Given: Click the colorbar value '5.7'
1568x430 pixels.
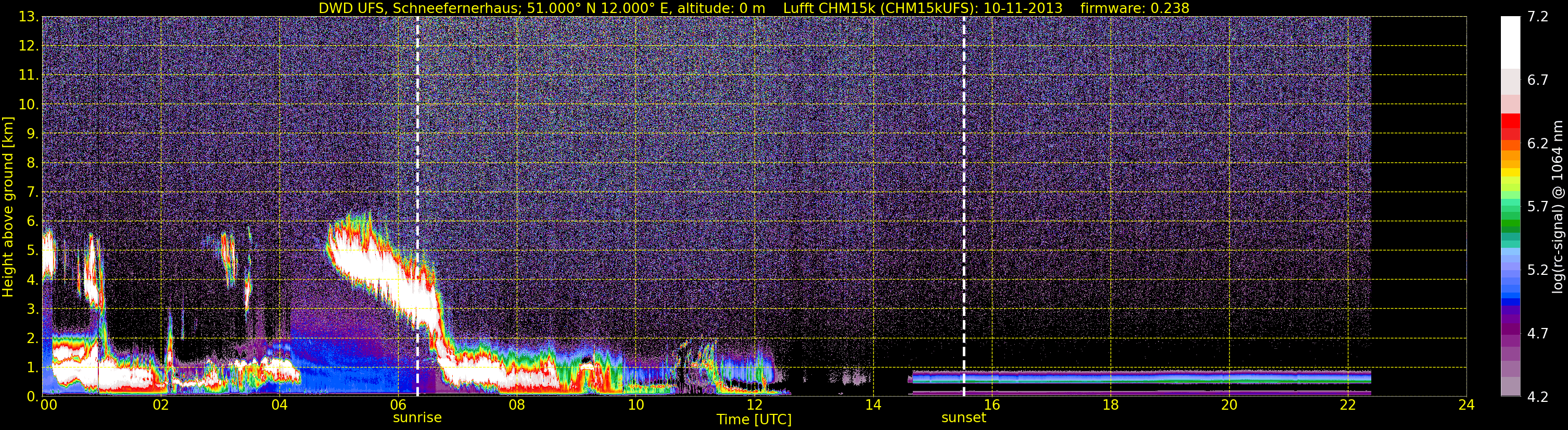Looking at the screenshot, I should click(1538, 207).
